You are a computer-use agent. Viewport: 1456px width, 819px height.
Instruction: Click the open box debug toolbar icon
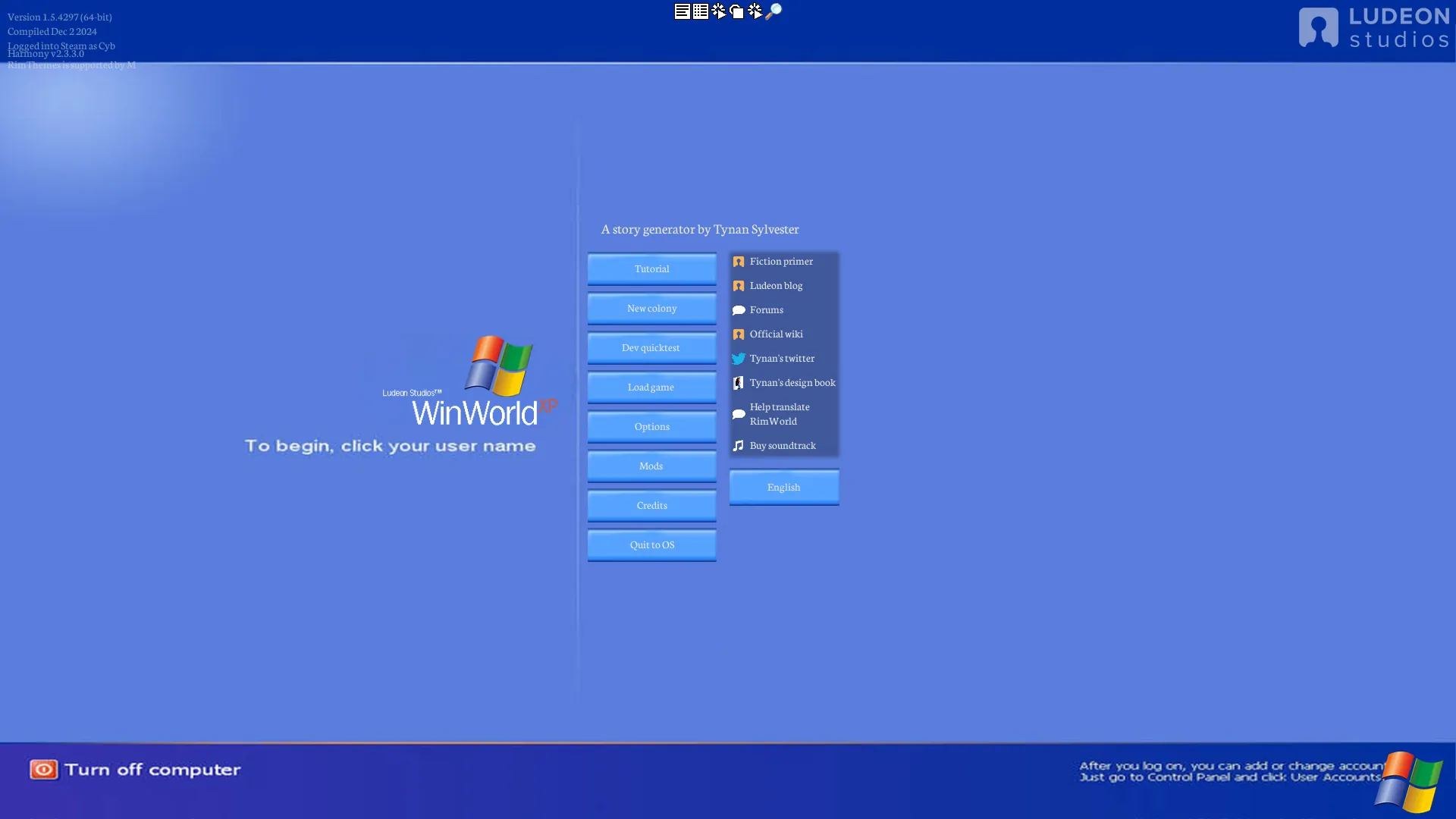tap(736, 11)
